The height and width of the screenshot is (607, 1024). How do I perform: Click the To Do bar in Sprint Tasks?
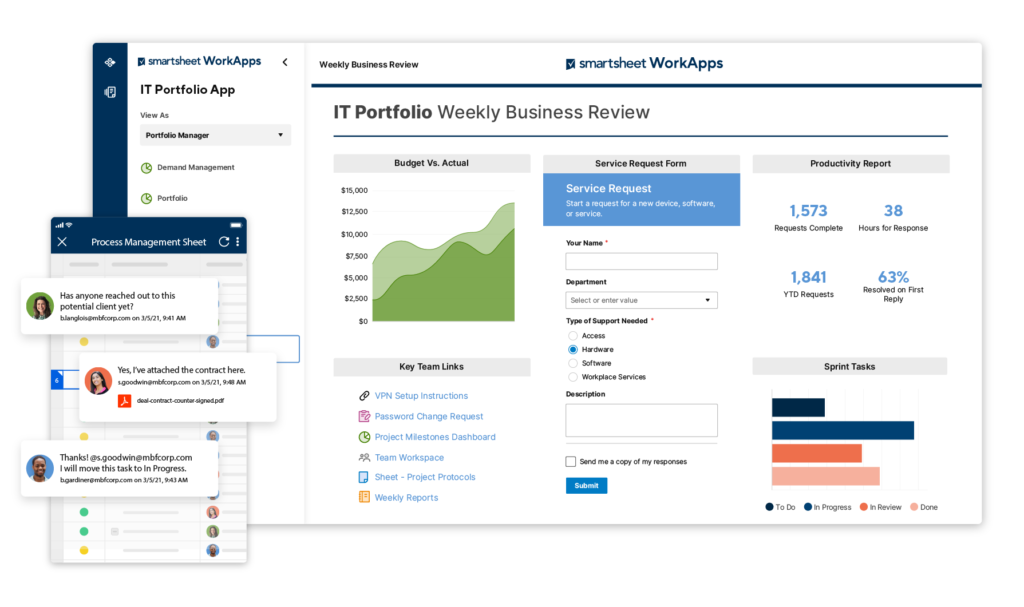[798, 408]
